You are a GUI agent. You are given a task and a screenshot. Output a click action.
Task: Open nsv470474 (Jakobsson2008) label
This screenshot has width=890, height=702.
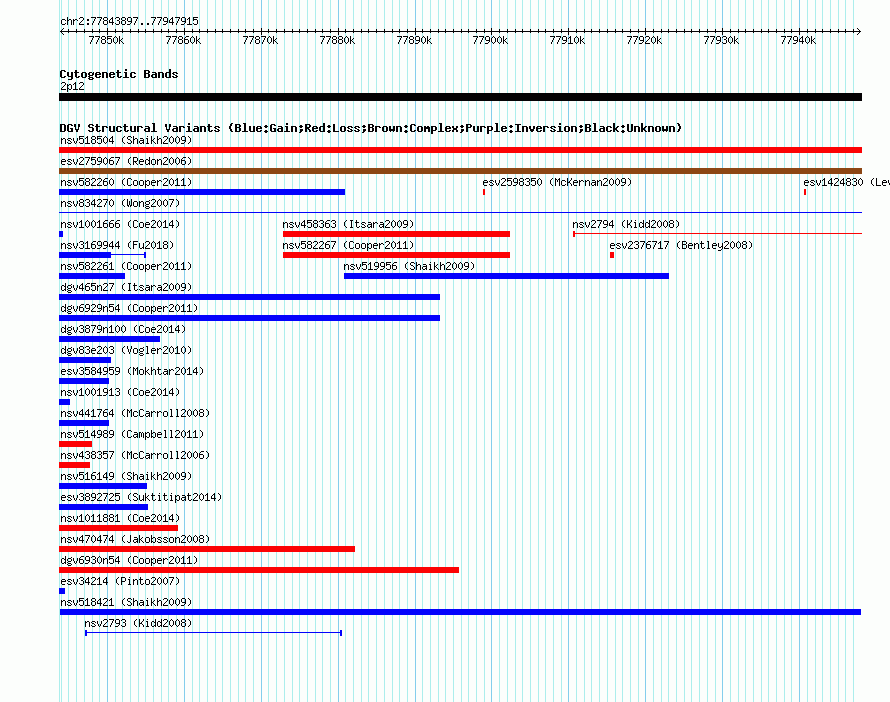(x=135, y=539)
